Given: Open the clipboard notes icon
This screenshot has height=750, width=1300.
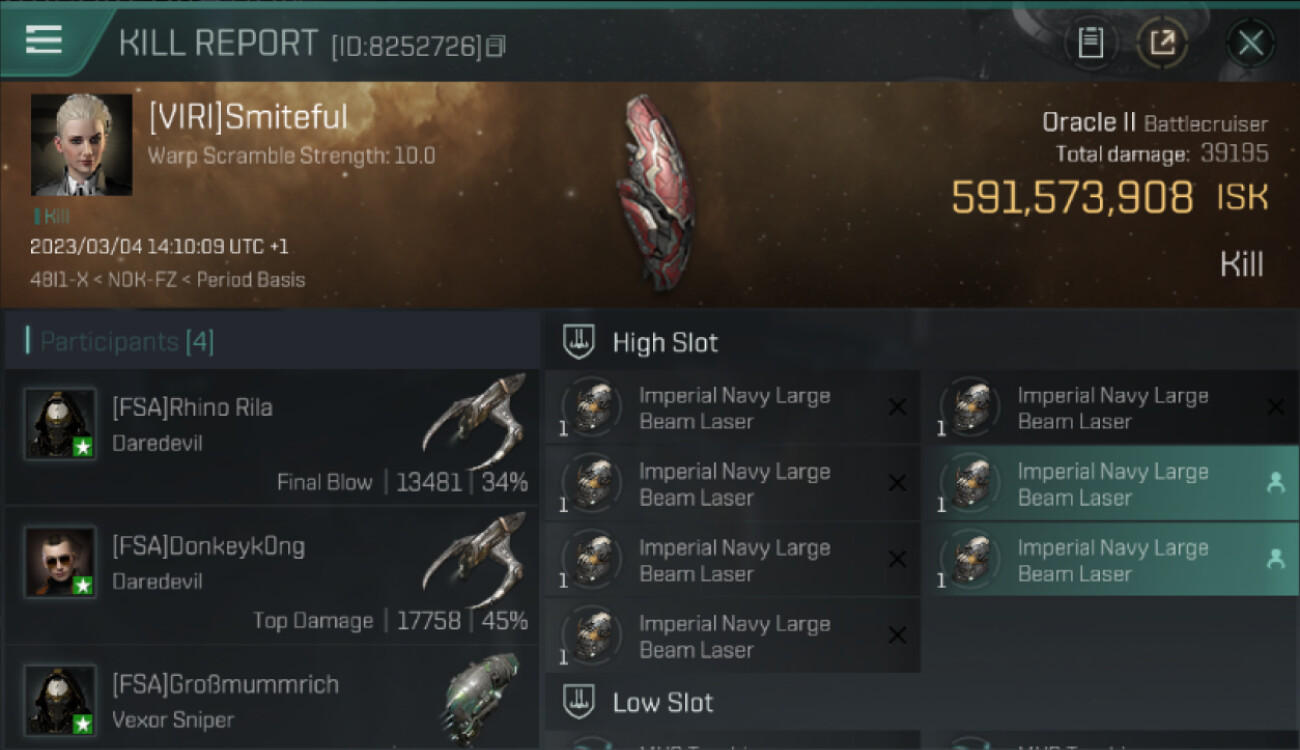Looking at the screenshot, I should [x=1090, y=43].
